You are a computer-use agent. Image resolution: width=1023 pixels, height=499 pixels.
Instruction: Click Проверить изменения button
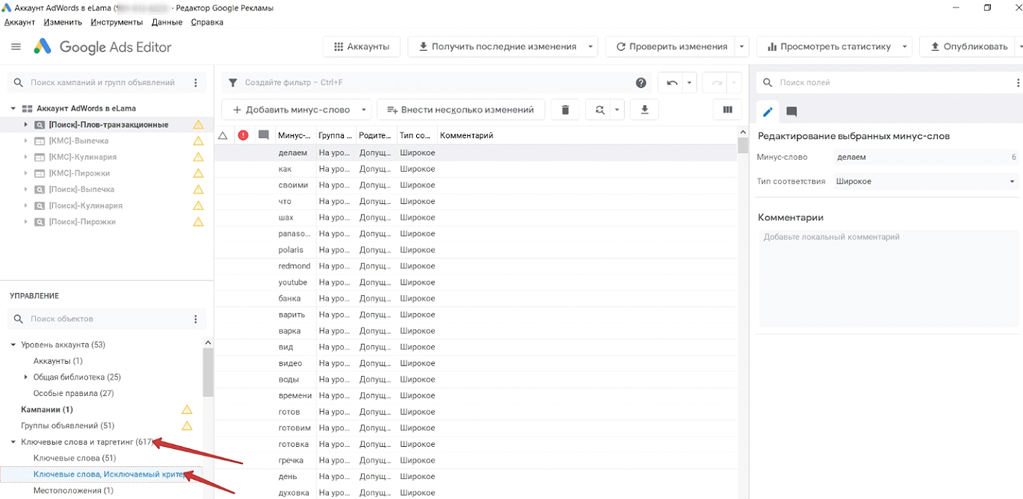671,47
